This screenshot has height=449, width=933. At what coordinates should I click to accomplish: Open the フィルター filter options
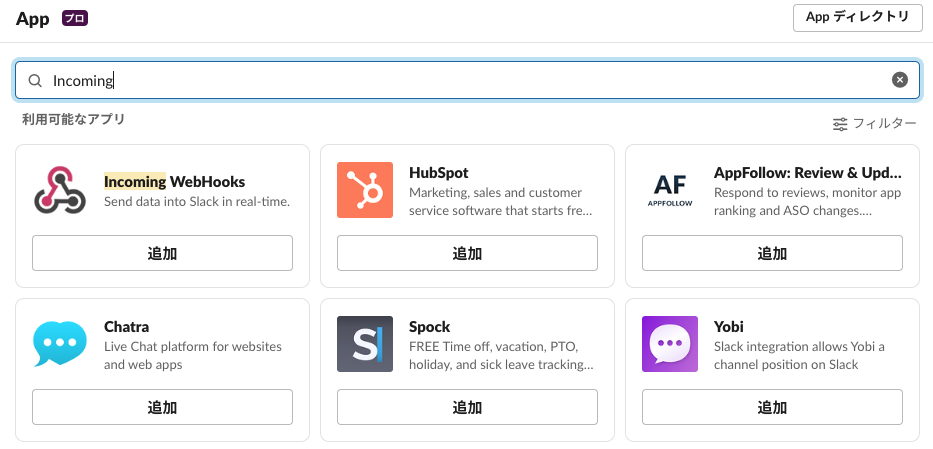click(874, 124)
